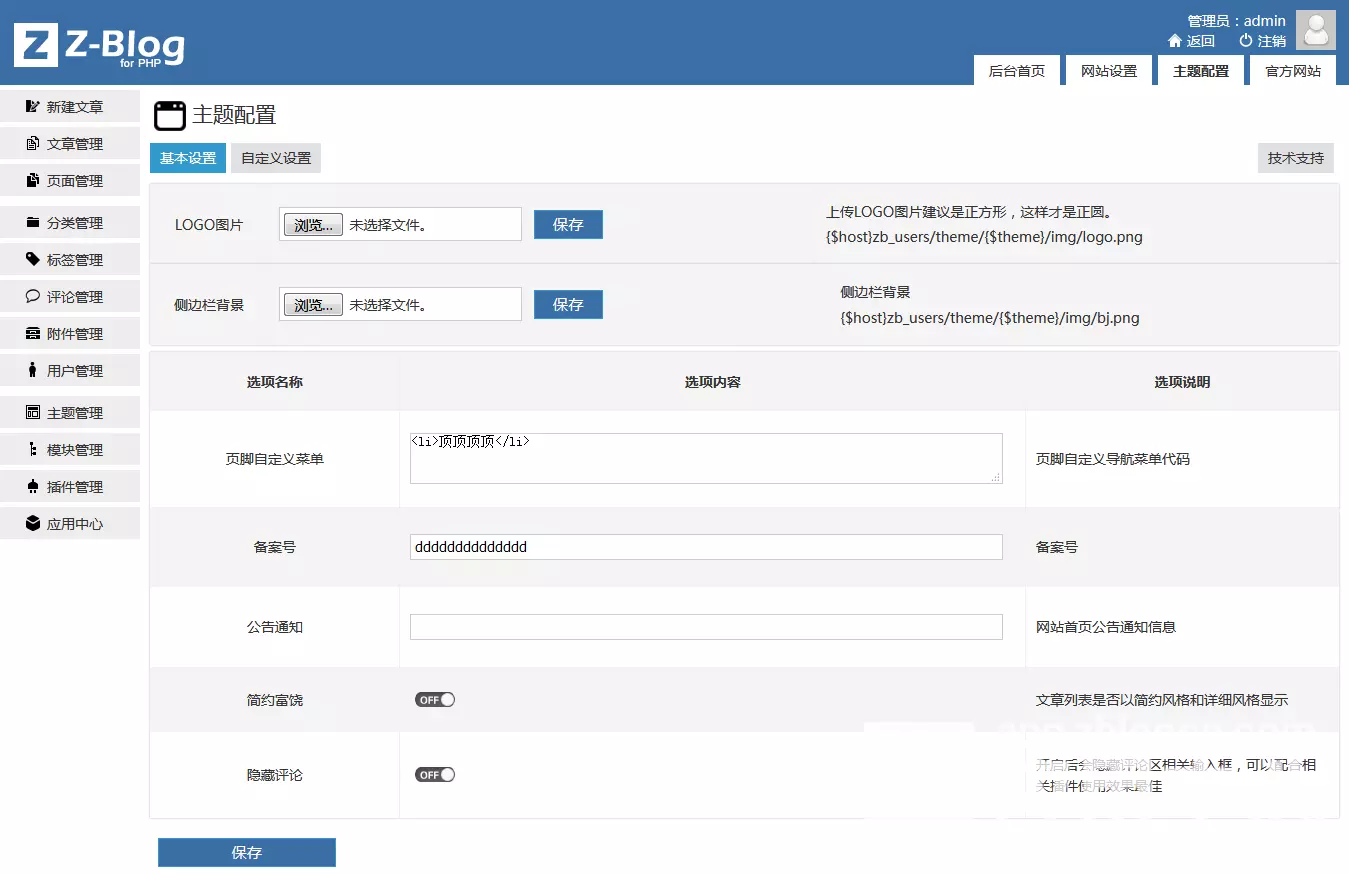Open 标签管理 in the sidebar
This screenshot has width=1349, height=874.
click(x=70, y=259)
